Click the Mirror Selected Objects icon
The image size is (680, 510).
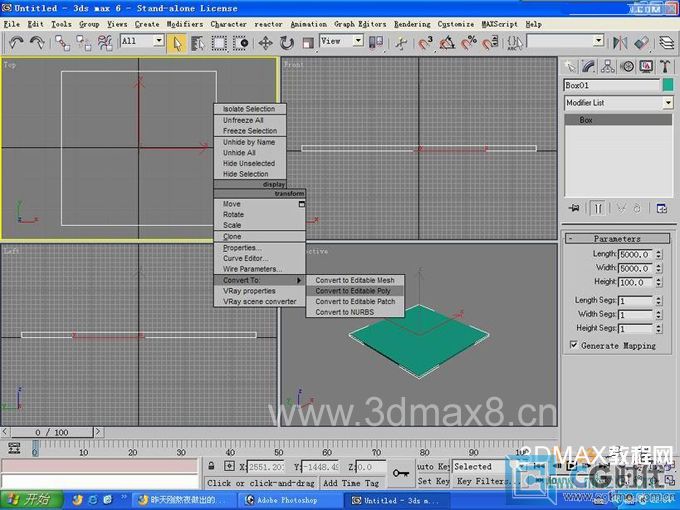point(620,42)
